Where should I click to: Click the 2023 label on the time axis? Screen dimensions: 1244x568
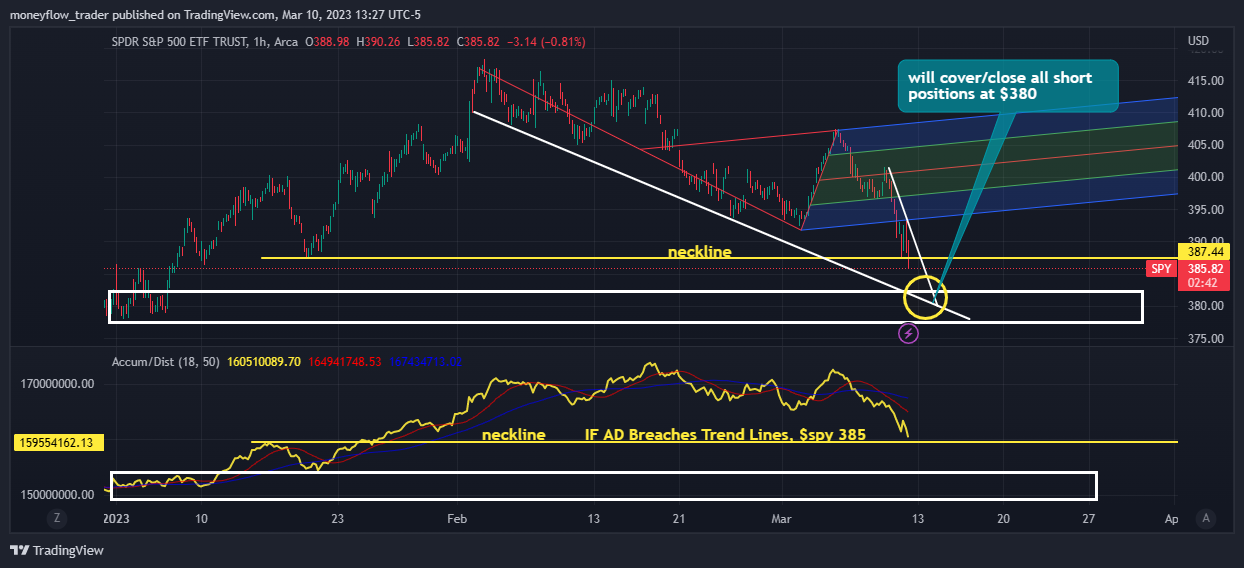[x=118, y=518]
